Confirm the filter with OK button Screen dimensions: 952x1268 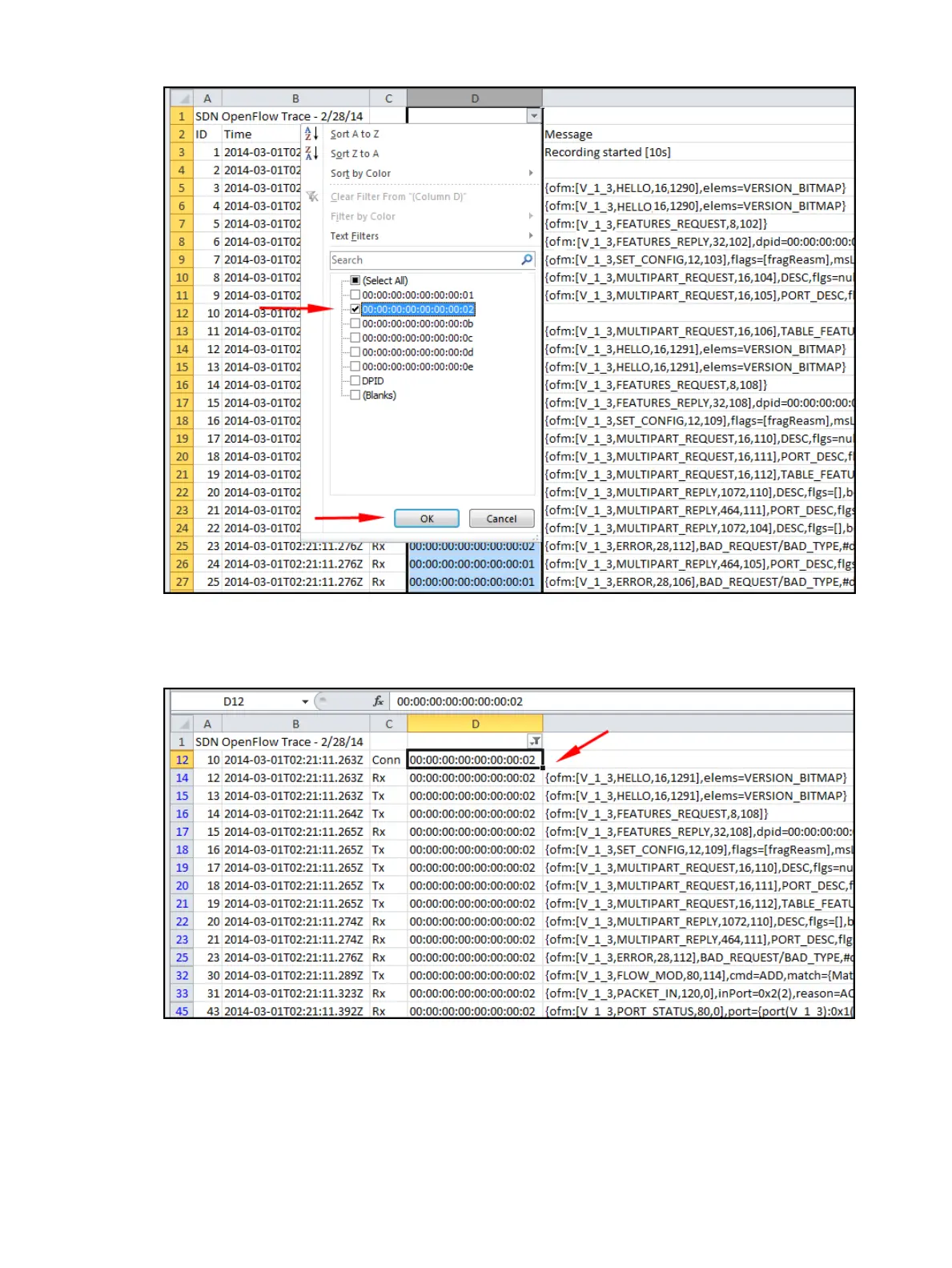[427, 519]
